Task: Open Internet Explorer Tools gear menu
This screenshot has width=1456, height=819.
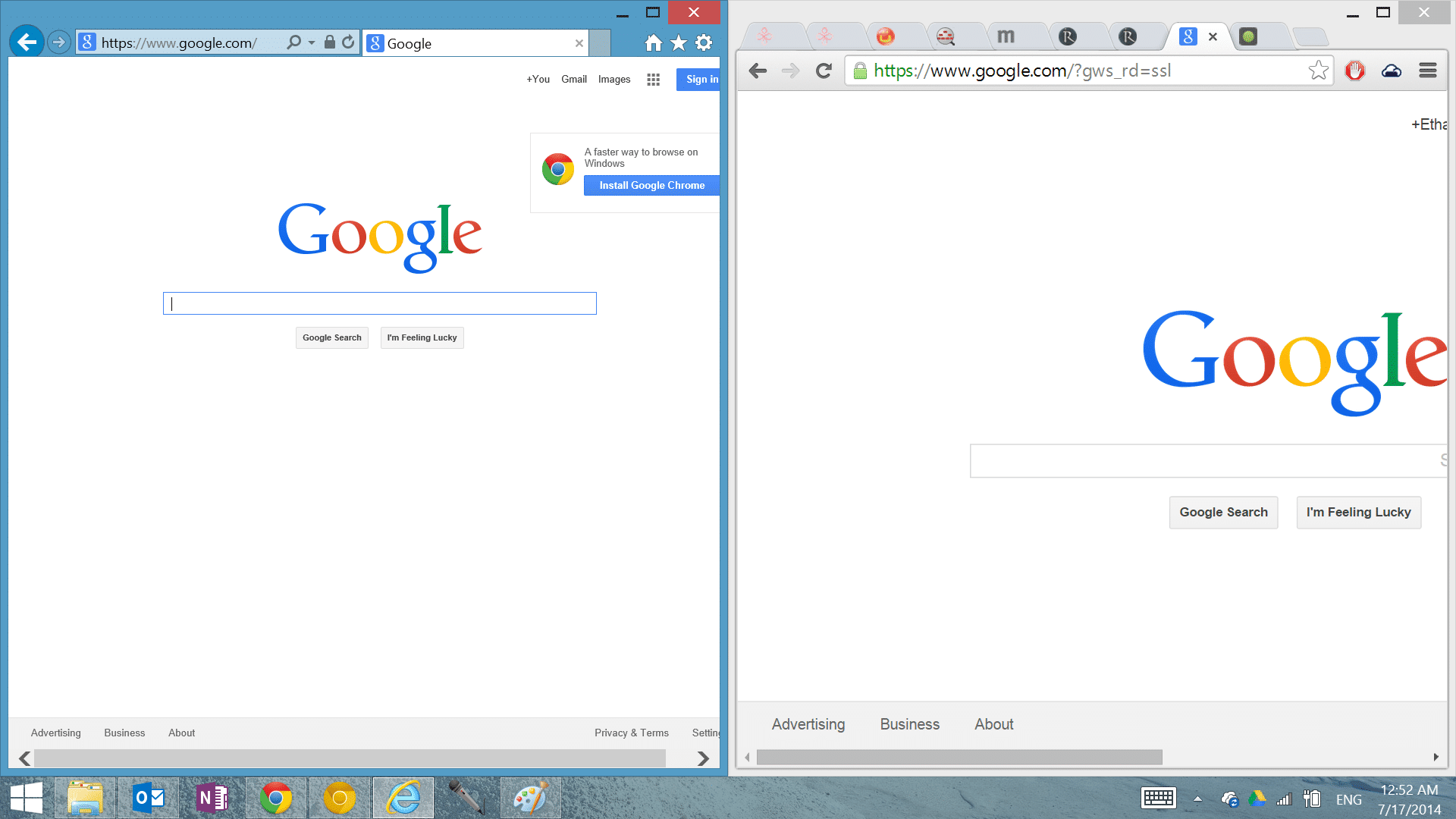Action: [704, 42]
